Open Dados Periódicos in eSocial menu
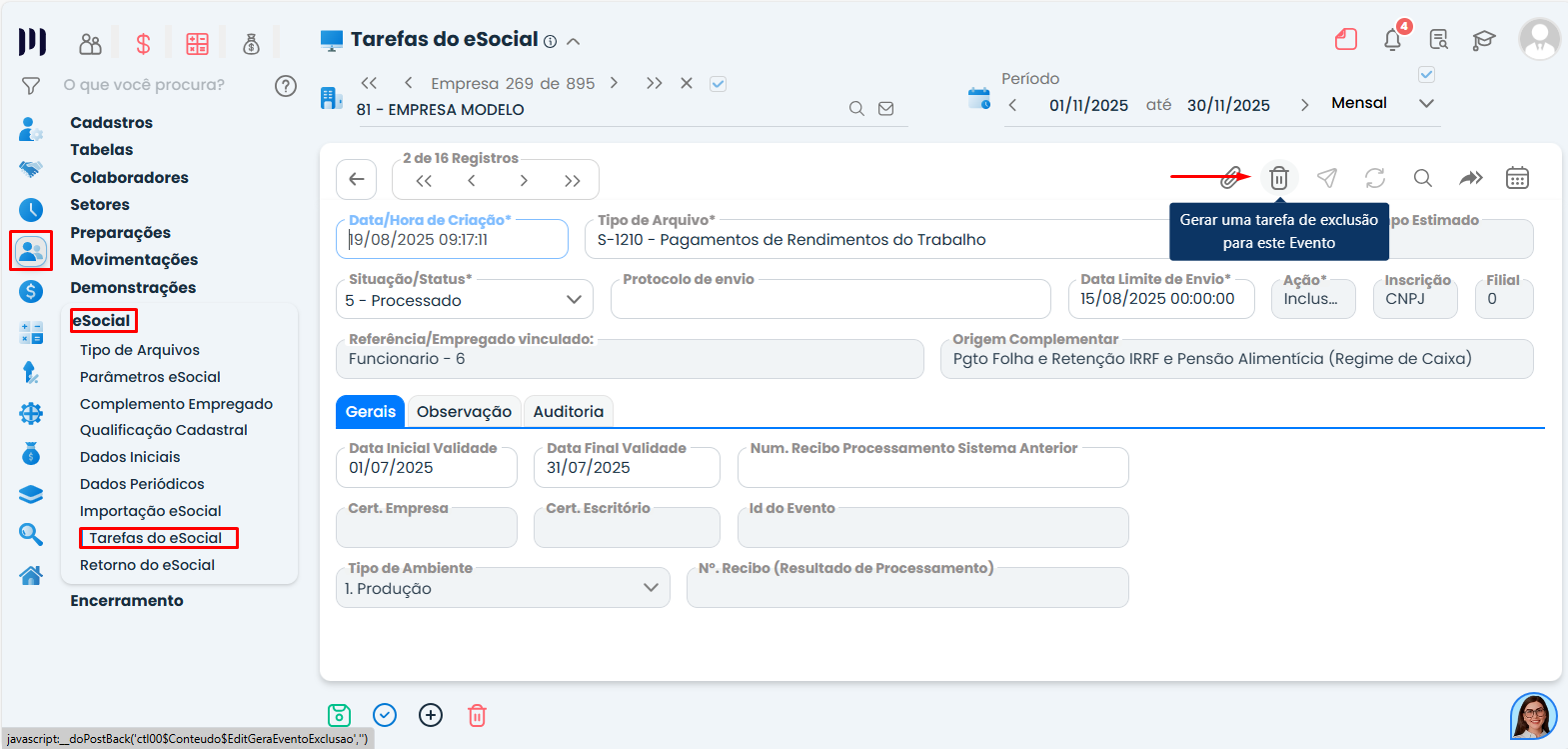The image size is (1568, 749). [142, 484]
